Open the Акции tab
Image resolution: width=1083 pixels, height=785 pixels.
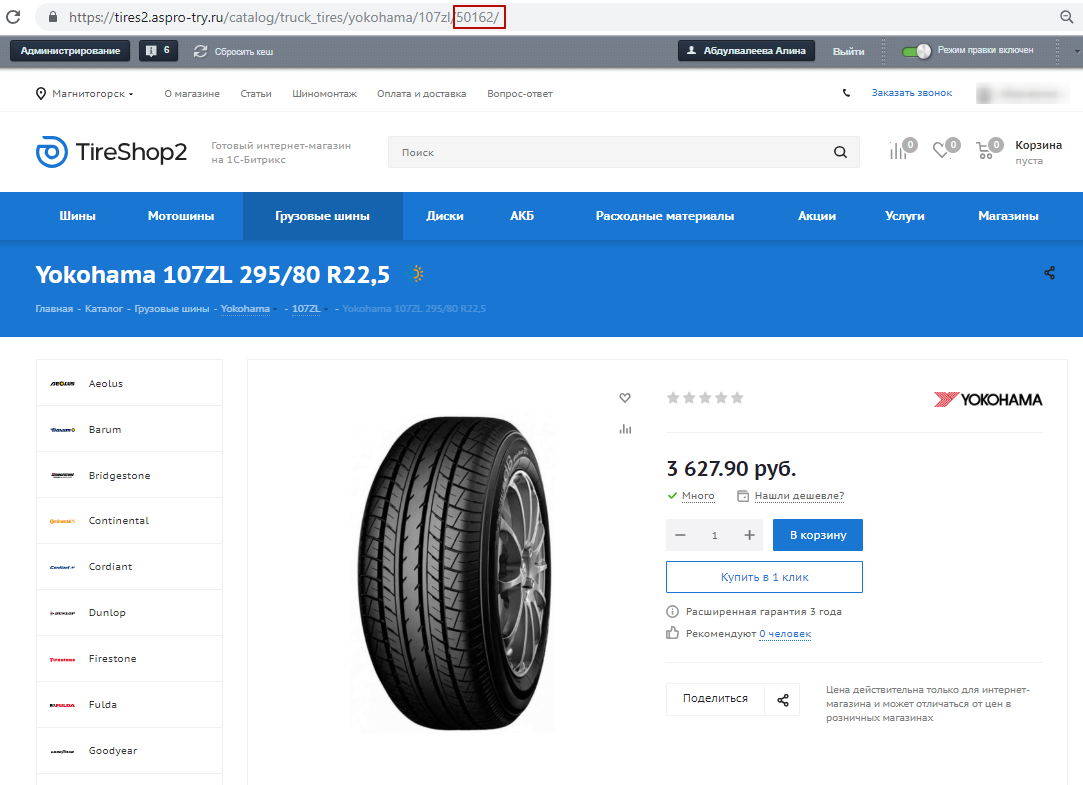tap(817, 216)
